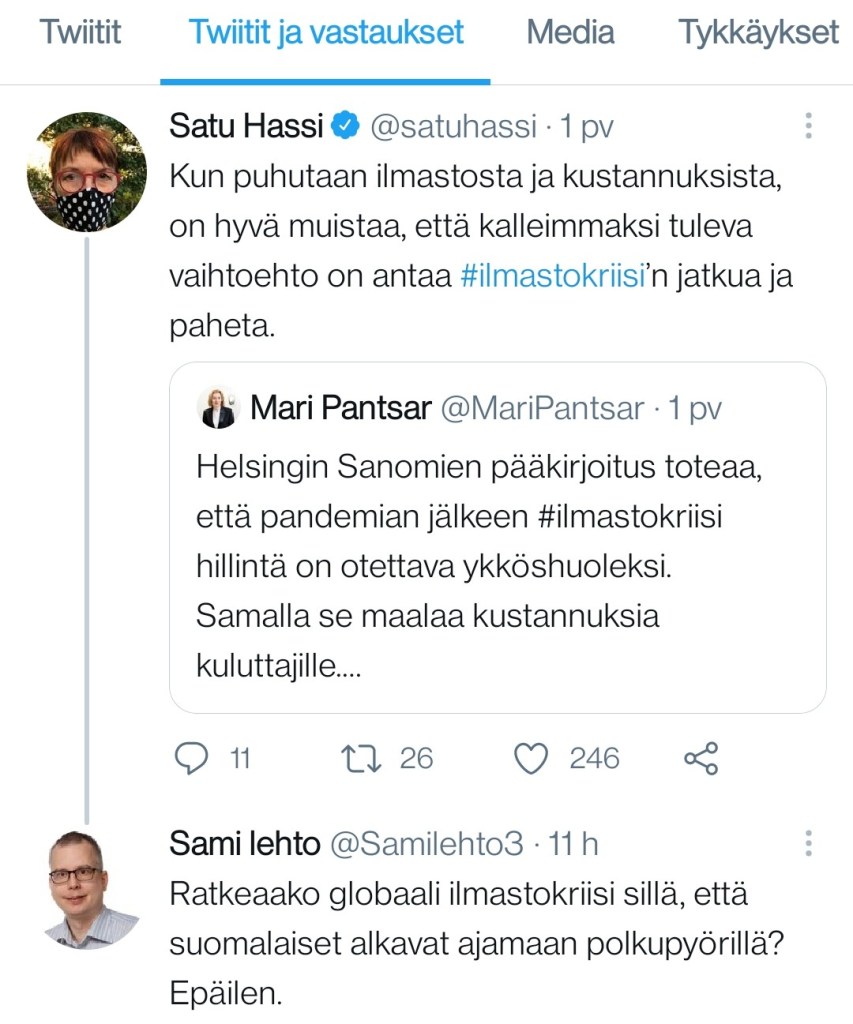Expand the more options menu on Sami Lehto's reply

(x=808, y=844)
